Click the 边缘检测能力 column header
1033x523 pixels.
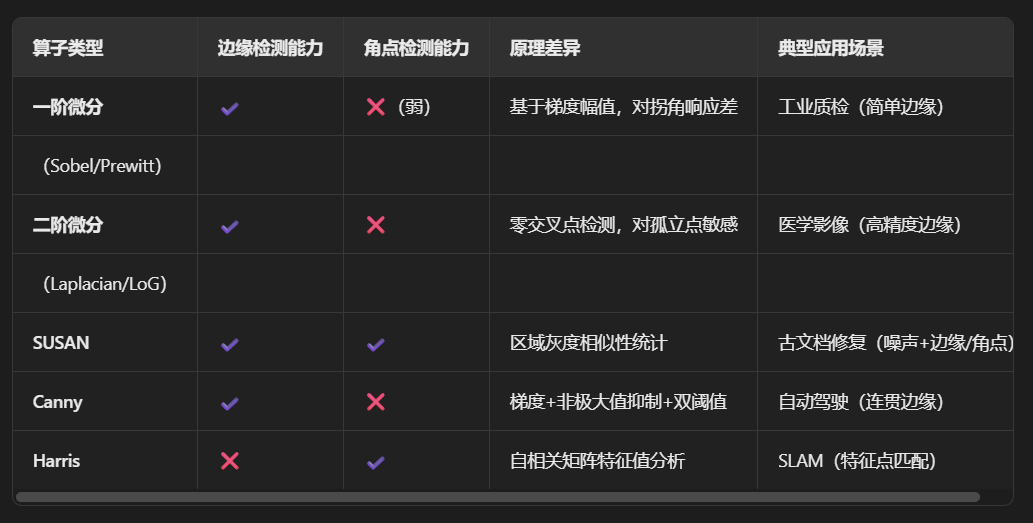click(270, 48)
